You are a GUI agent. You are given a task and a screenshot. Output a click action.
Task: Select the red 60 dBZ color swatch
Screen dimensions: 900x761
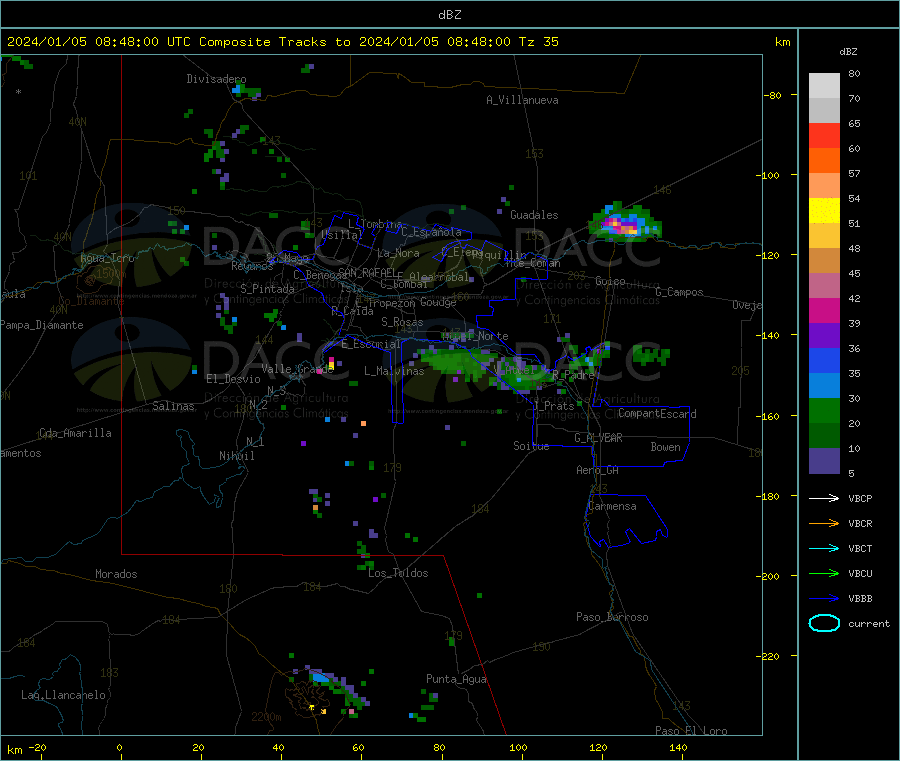(824, 135)
